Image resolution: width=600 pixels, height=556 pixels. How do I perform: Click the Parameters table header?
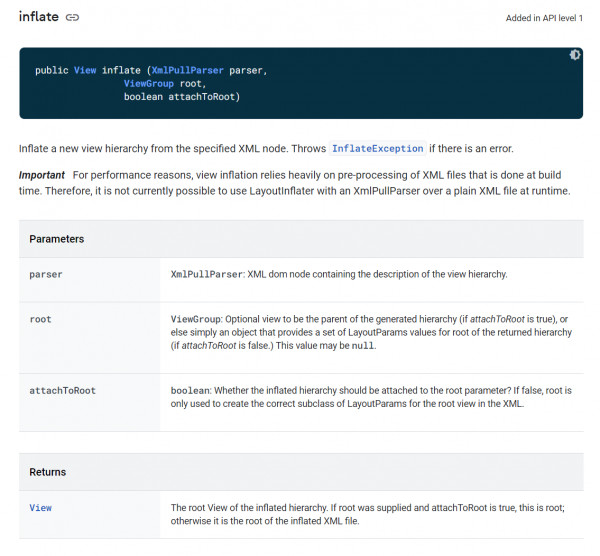point(301,239)
